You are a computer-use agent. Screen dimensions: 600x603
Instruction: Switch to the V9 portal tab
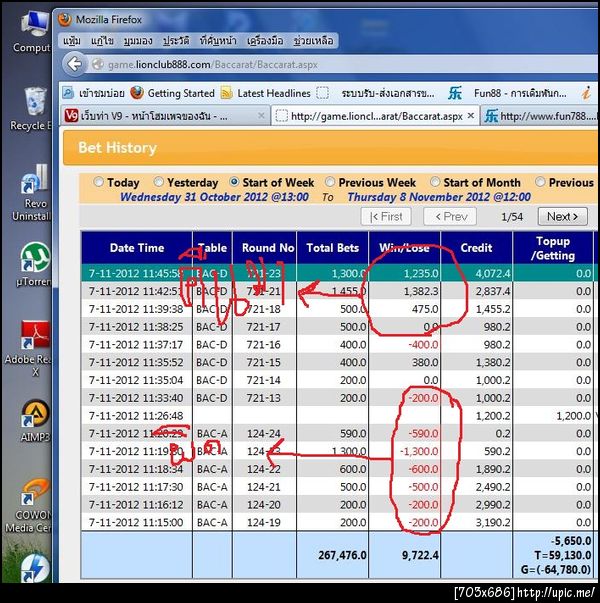pyautogui.click(x=165, y=116)
